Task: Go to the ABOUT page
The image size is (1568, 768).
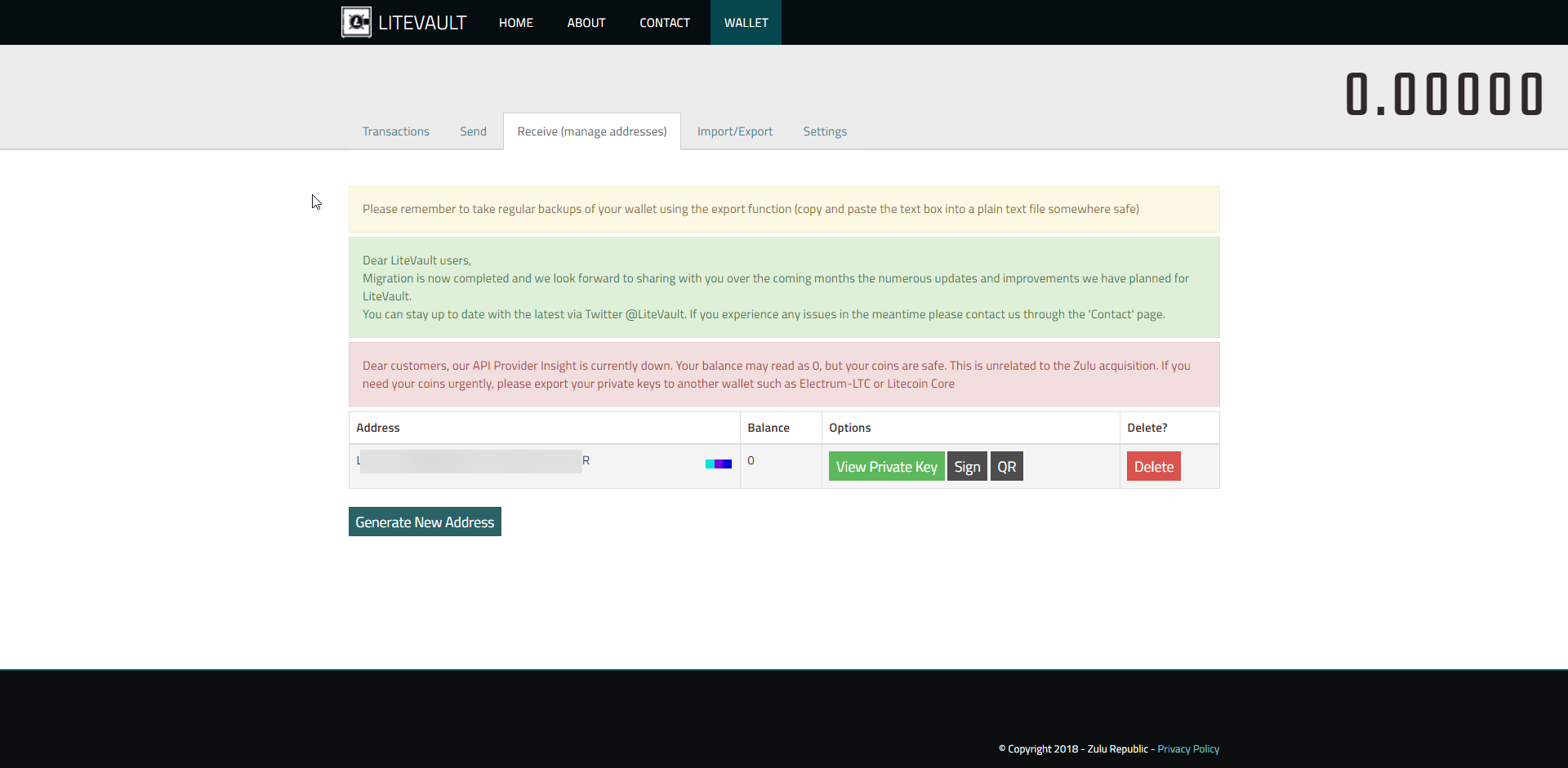Action: (586, 23)
